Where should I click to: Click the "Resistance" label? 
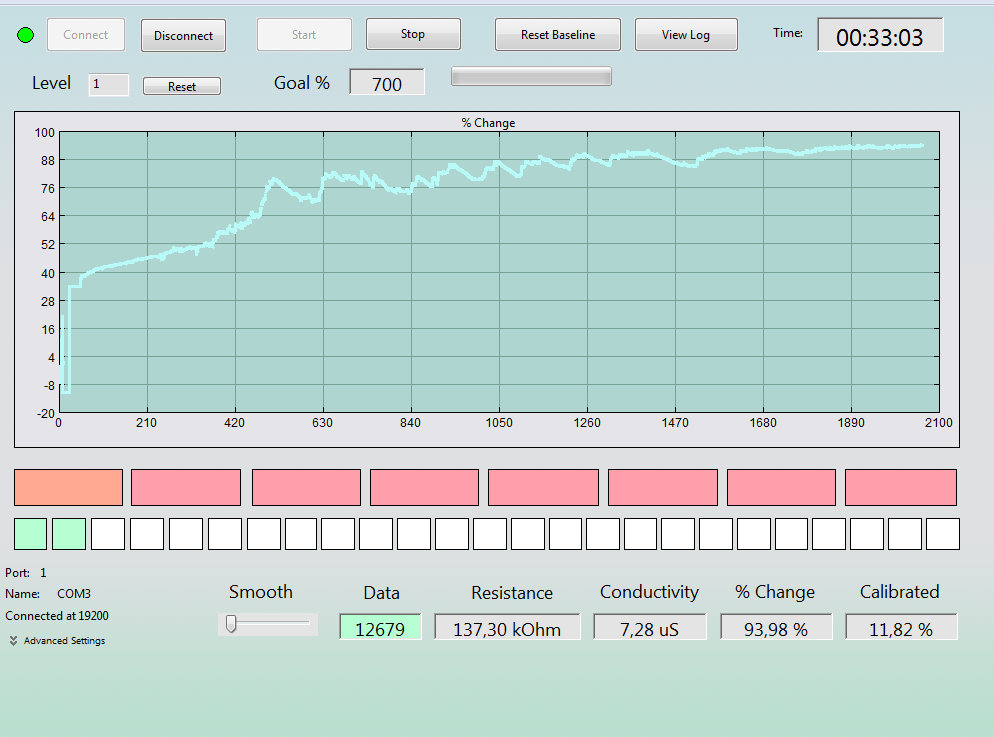(512, 593)
